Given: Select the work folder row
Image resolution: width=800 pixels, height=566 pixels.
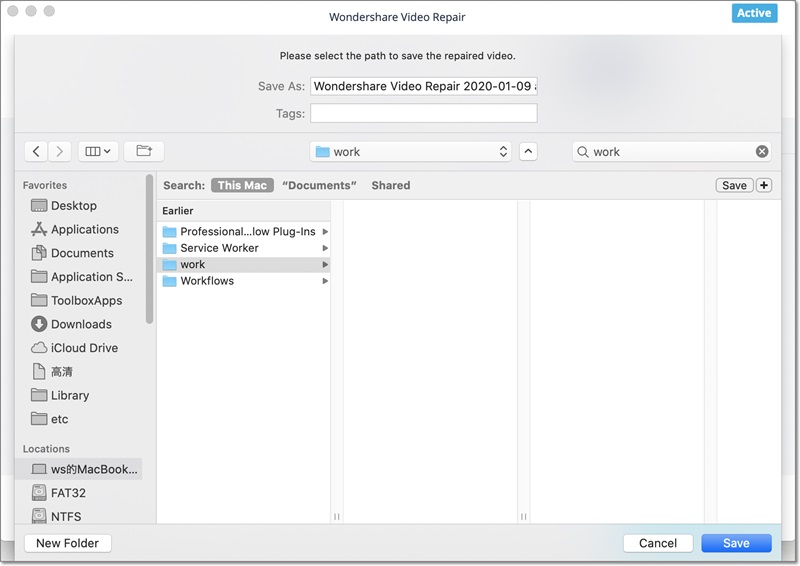Looking at the screenshot, I should [244, 264].
